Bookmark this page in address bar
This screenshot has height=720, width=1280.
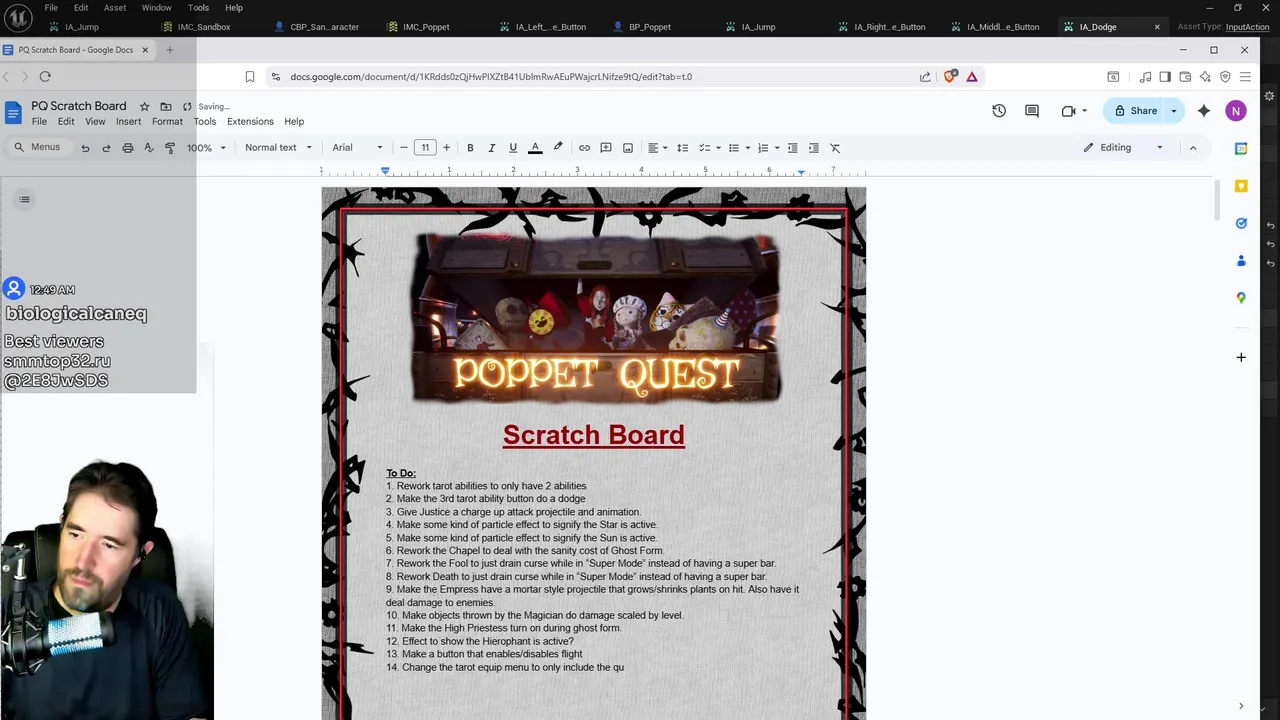point(250,76)
